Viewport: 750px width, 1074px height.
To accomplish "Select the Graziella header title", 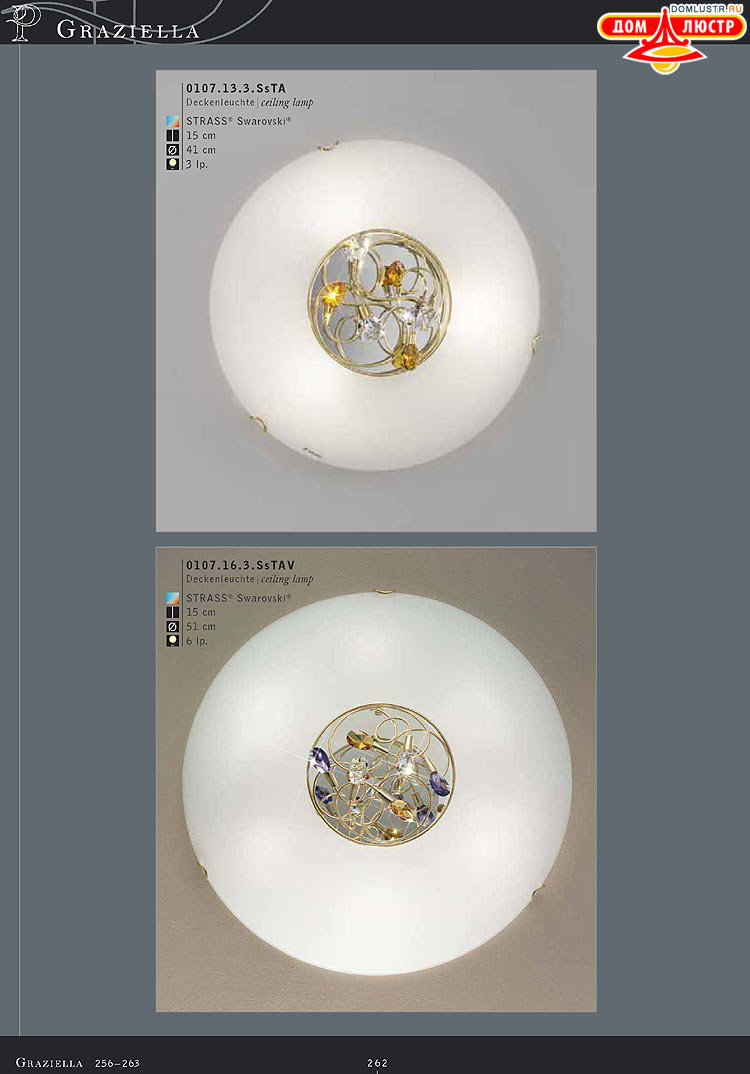I will tap(128, 30).
